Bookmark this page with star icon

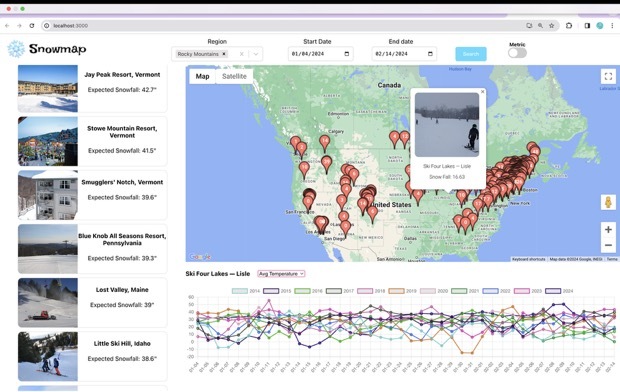(x=552, y=26)
